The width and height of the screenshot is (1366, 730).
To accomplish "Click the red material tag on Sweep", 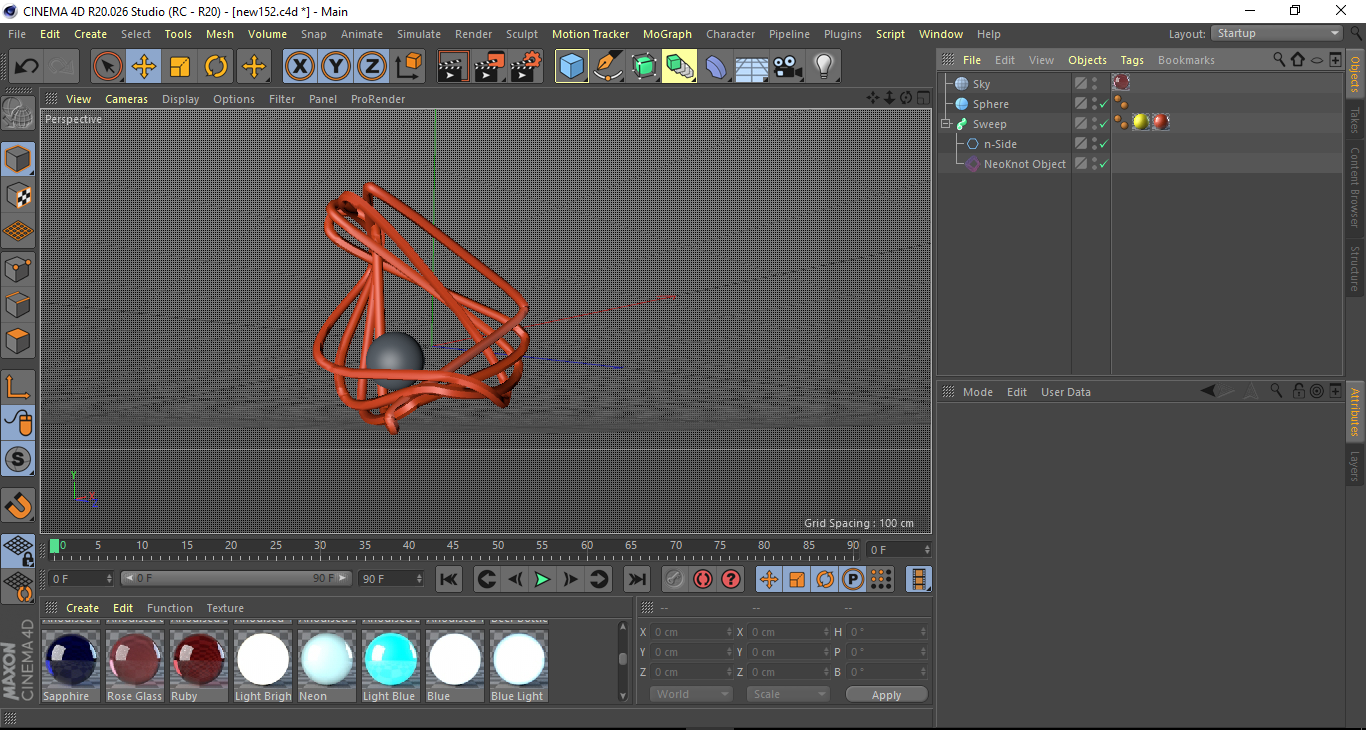I will 1160,122.
